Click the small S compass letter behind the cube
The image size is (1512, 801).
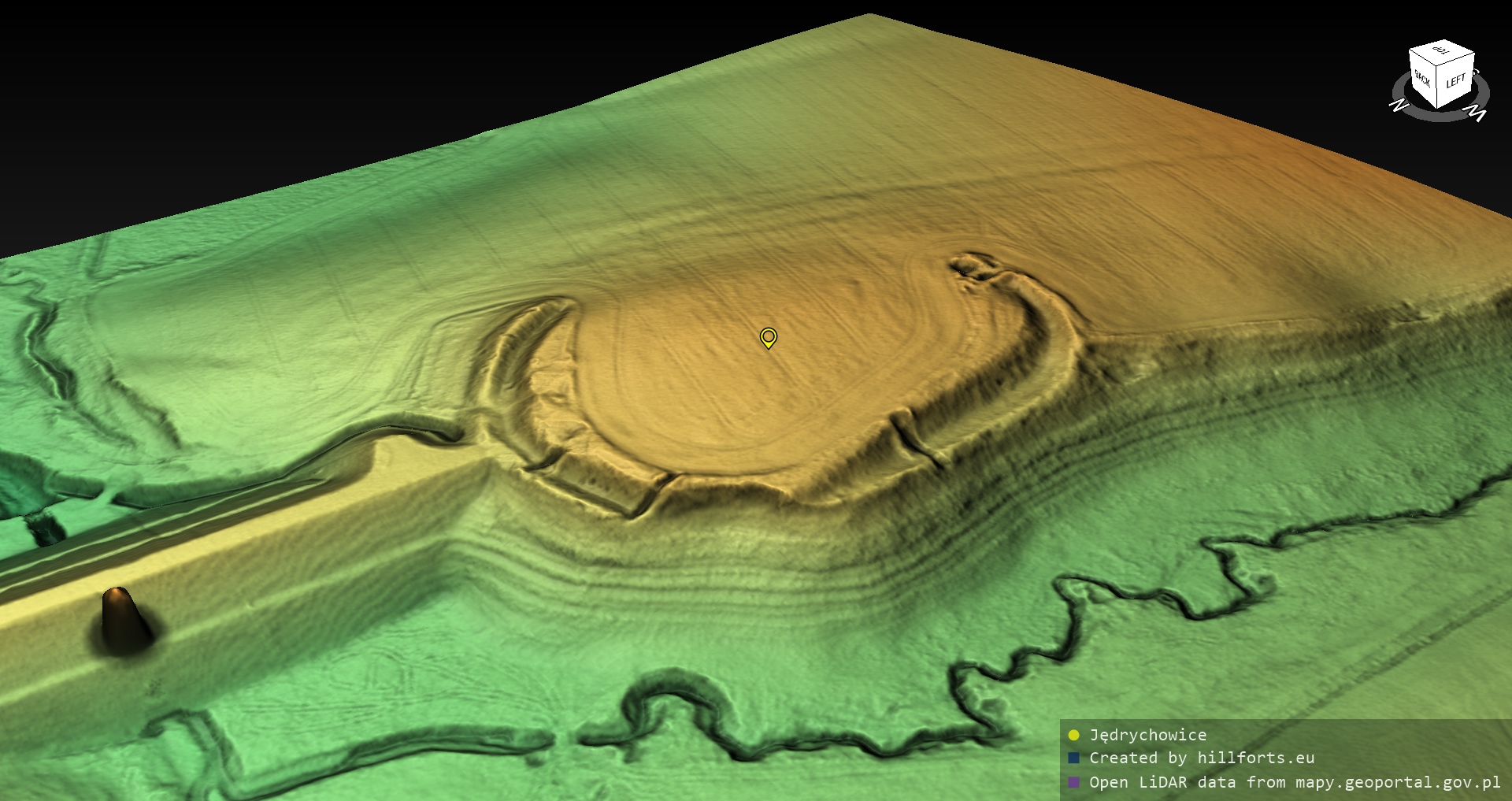tap(1476, 72)
